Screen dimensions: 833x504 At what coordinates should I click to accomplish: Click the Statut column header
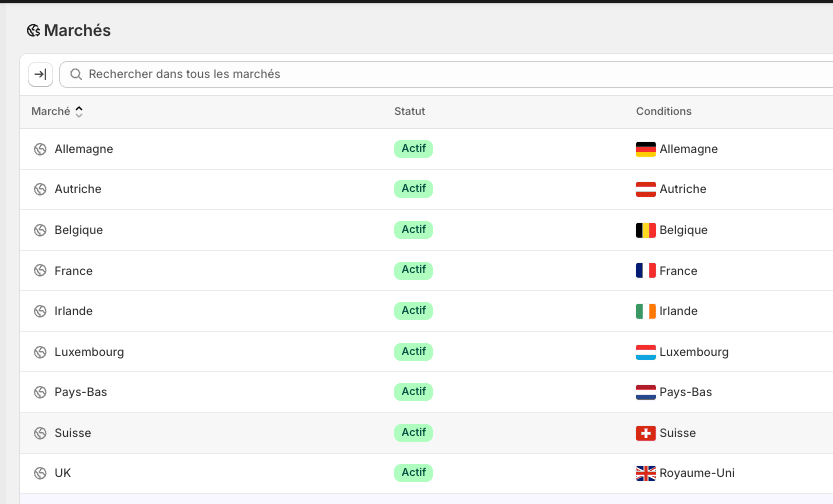[409, 111]
